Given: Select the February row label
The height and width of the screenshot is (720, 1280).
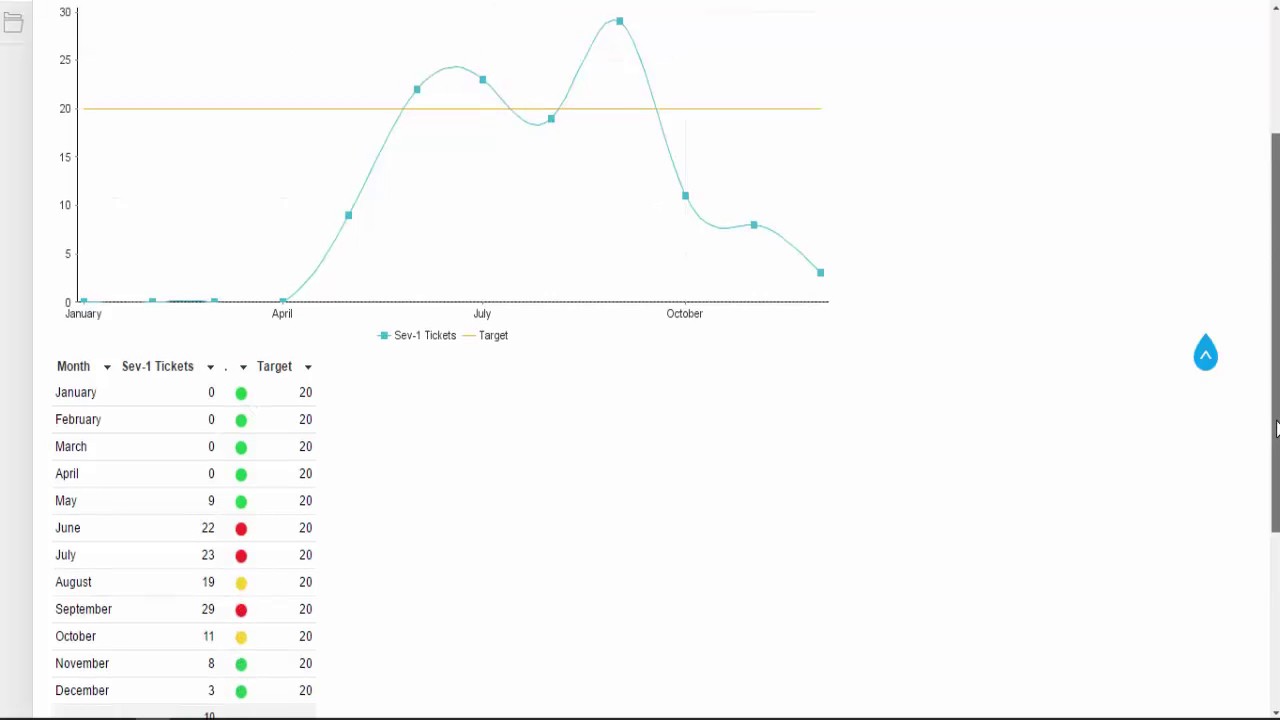Looking at the screenshot, I should pos(78,419).
